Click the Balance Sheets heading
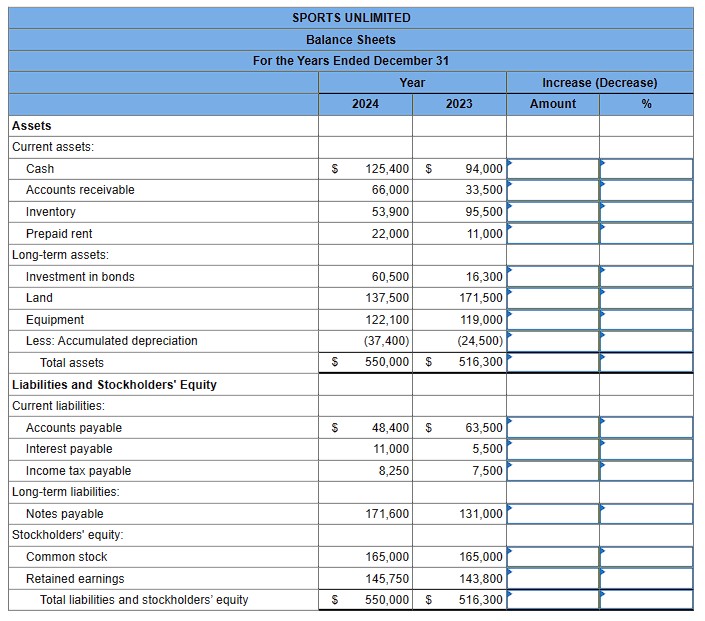This screenshot has height=621, width=705. [x=351, y=40]
